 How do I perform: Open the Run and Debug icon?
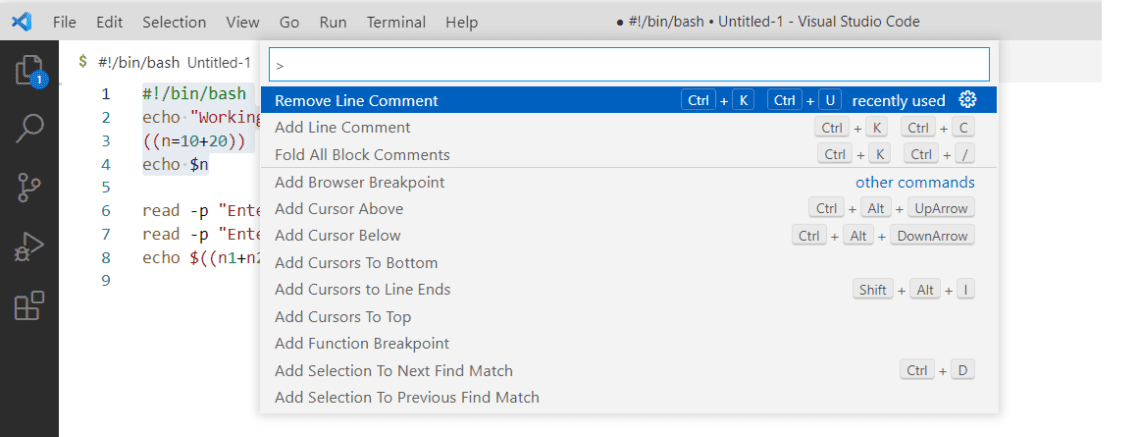29,247
